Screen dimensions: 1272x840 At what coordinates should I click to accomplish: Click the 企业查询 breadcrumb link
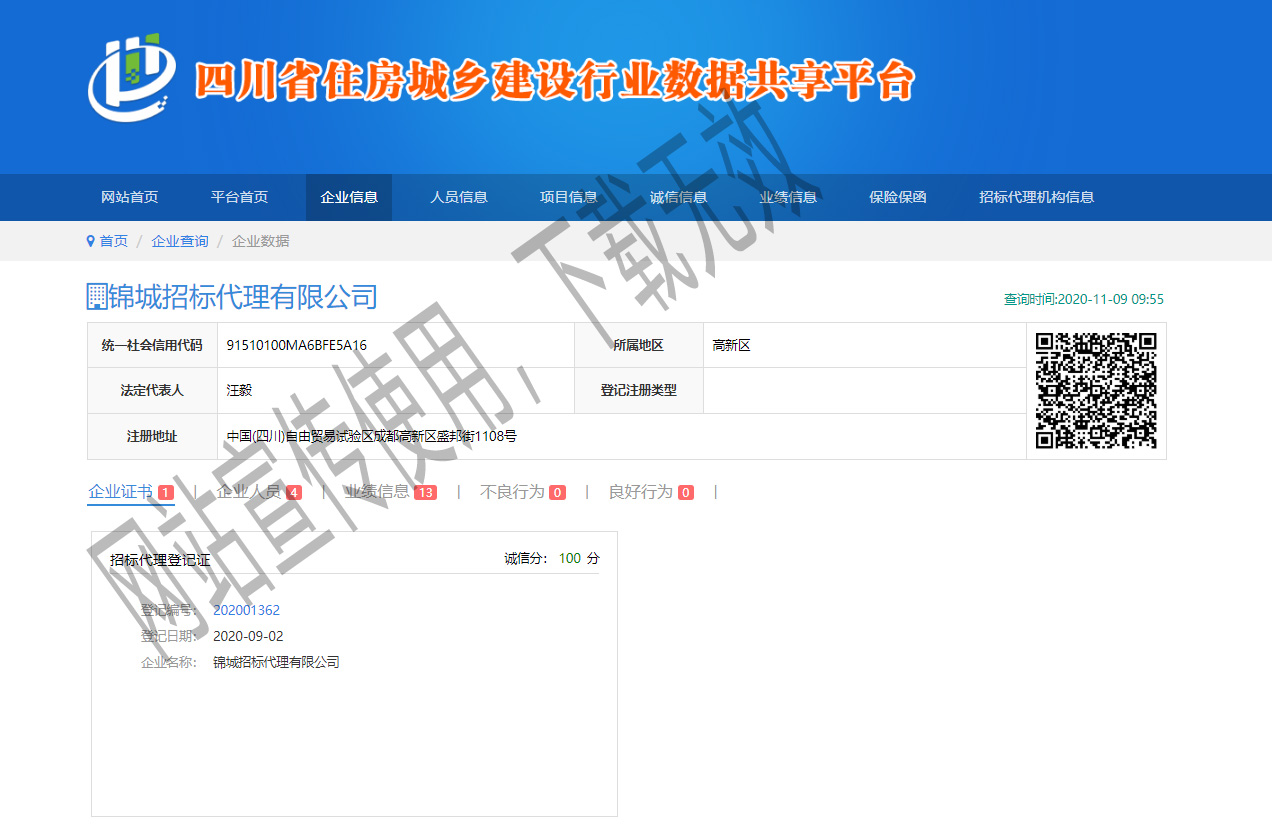pos(180,241)
